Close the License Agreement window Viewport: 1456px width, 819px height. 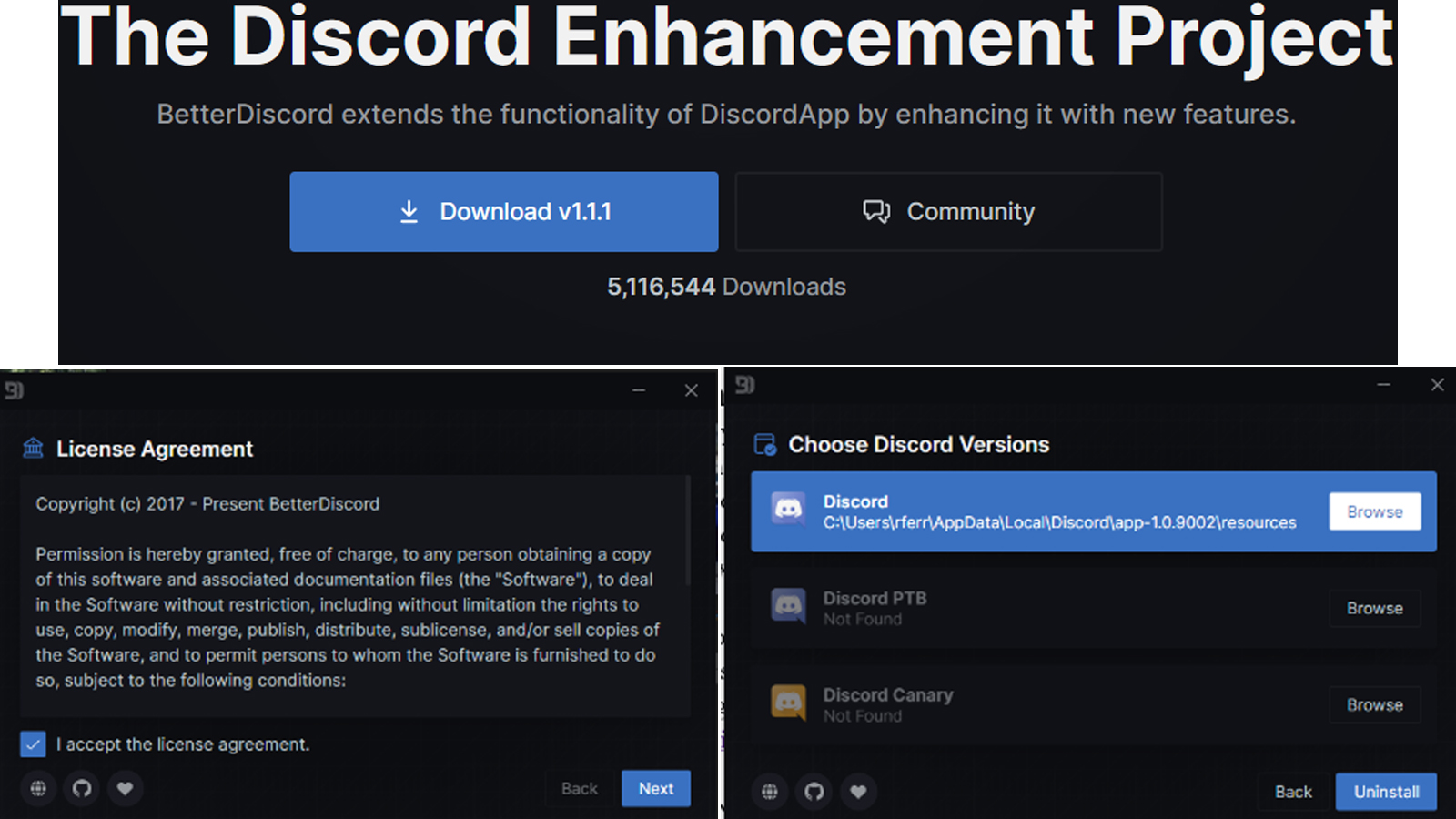[x=692, y=390]
